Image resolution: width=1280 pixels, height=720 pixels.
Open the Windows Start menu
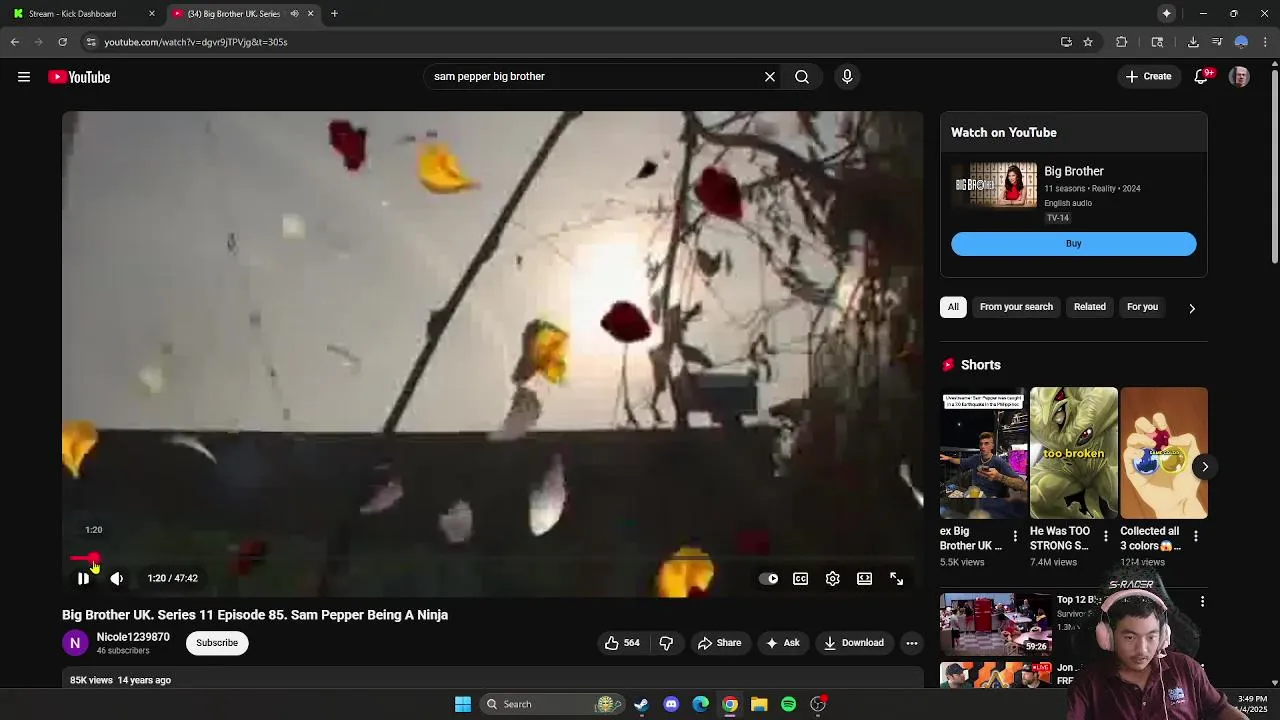click(x=463, y=704)
